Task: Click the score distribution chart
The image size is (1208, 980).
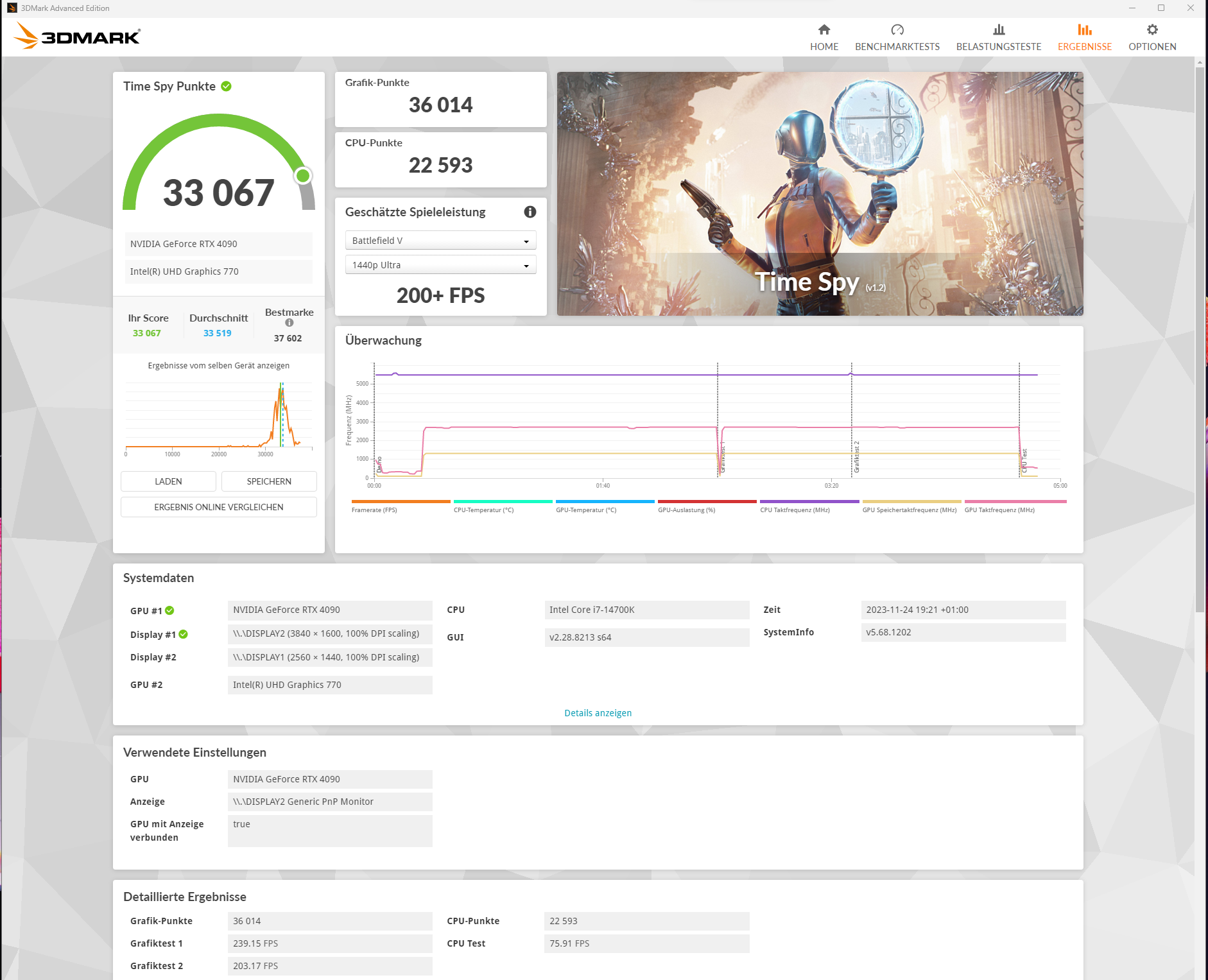Action: tap(219, 418)
